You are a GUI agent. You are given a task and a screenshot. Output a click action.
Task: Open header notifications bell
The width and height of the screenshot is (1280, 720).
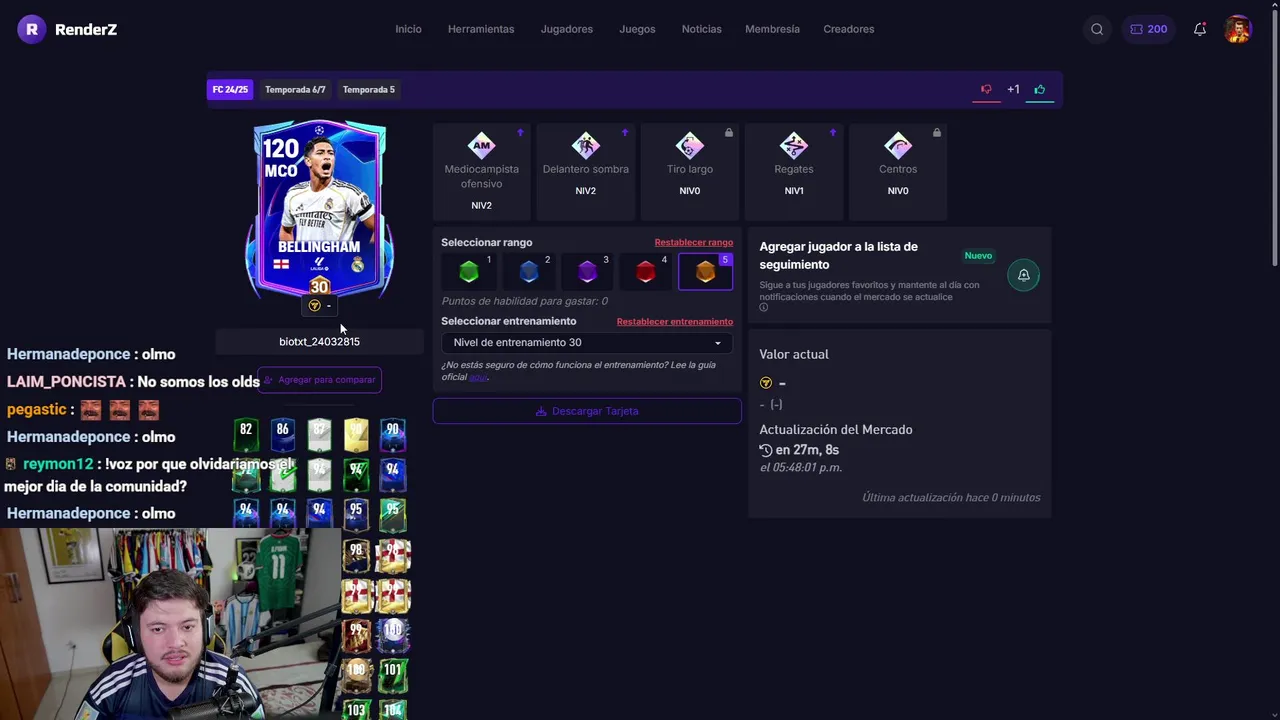pyautogui.click(x=1199, y=29)
